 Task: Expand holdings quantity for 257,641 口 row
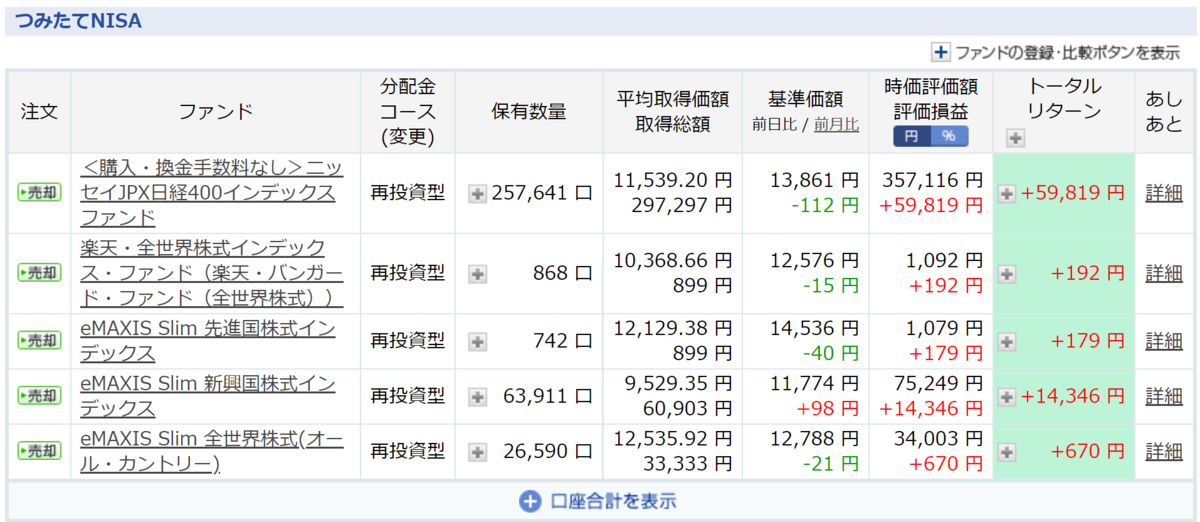(478, 193)
